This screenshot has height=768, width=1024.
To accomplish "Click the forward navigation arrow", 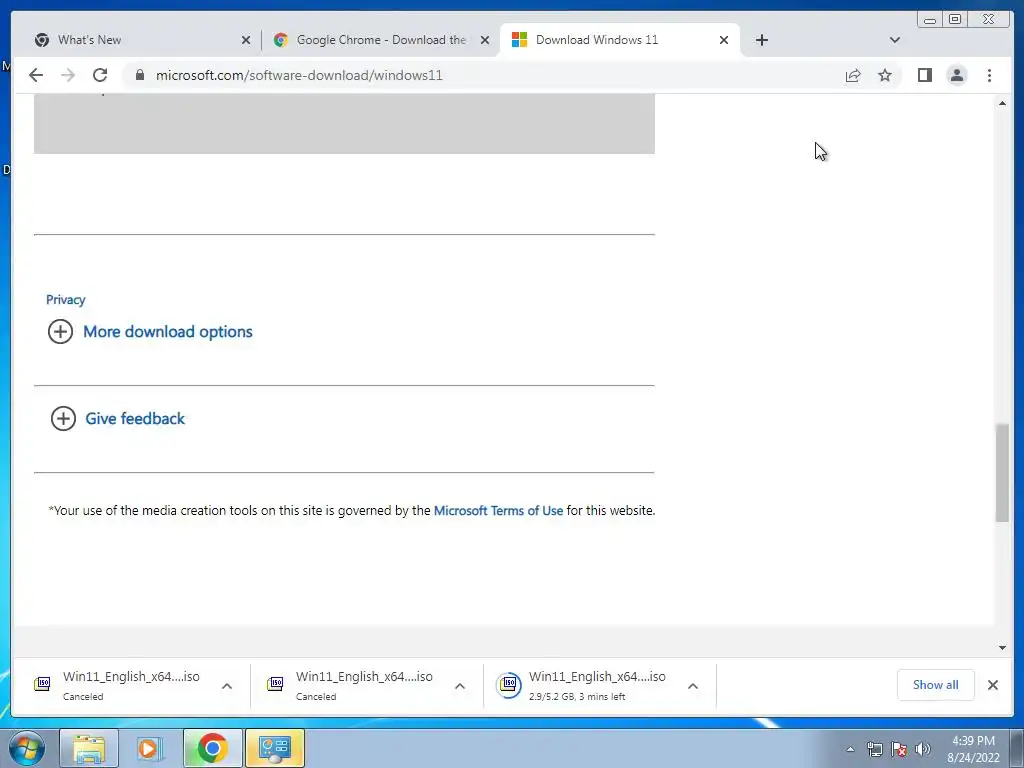I will (x=68, y=75).
